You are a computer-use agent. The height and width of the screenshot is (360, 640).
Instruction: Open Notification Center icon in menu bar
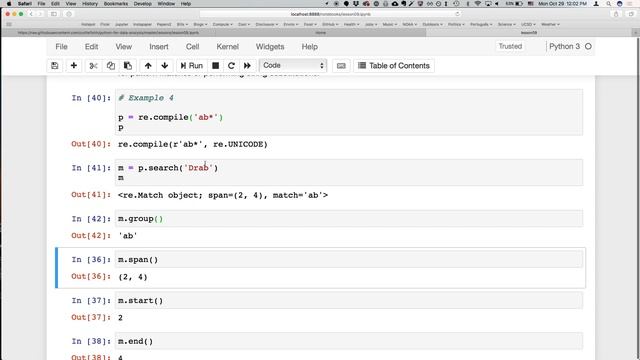click(629, 3)
